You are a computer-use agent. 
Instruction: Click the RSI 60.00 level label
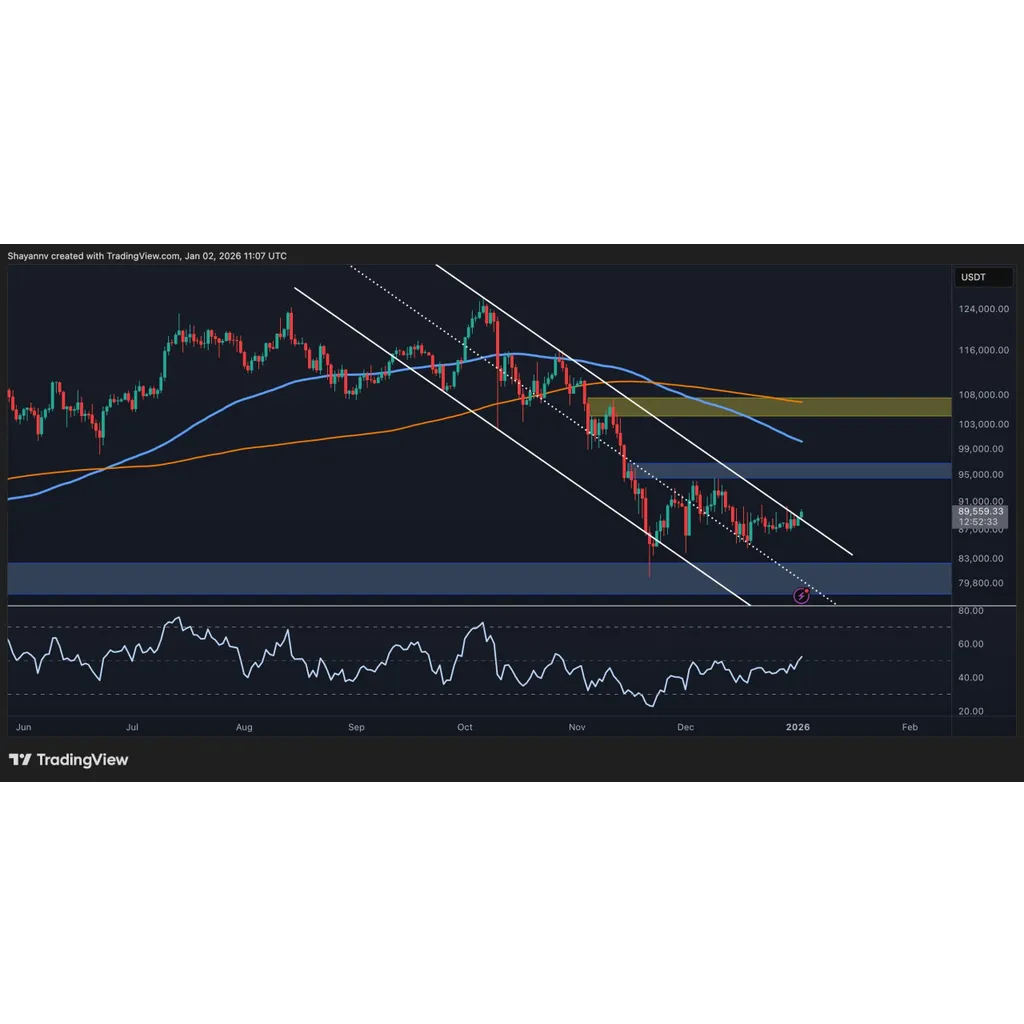[x=970, y=644]
